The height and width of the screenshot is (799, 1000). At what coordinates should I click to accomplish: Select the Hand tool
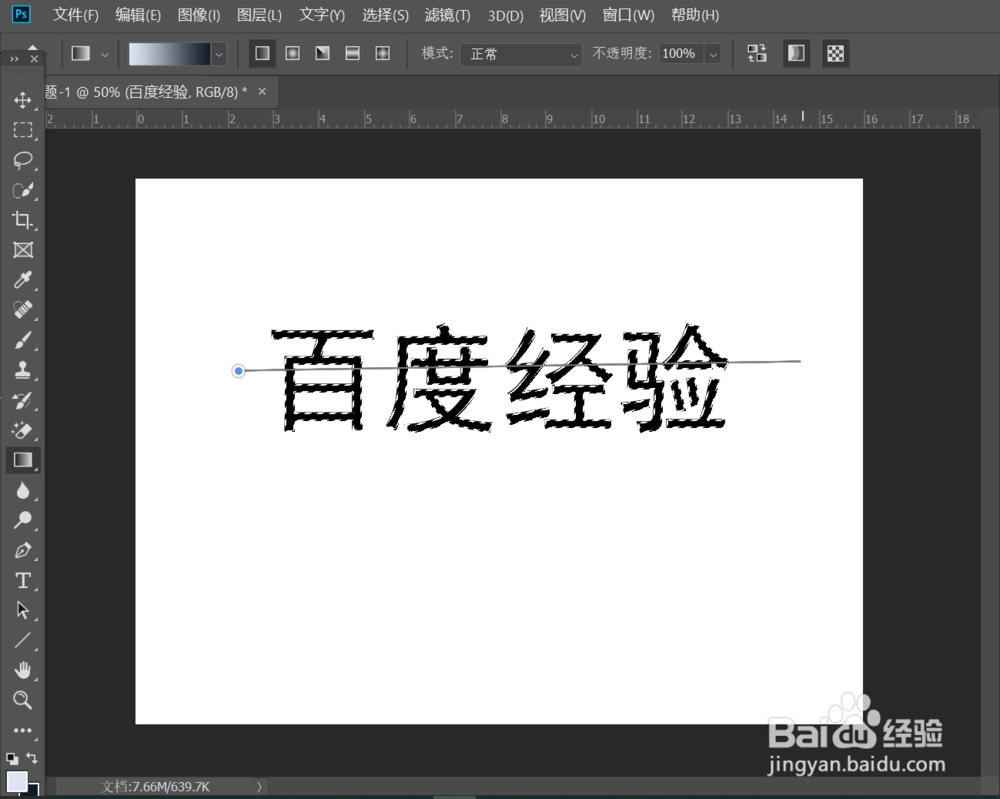tap(23, 670)
